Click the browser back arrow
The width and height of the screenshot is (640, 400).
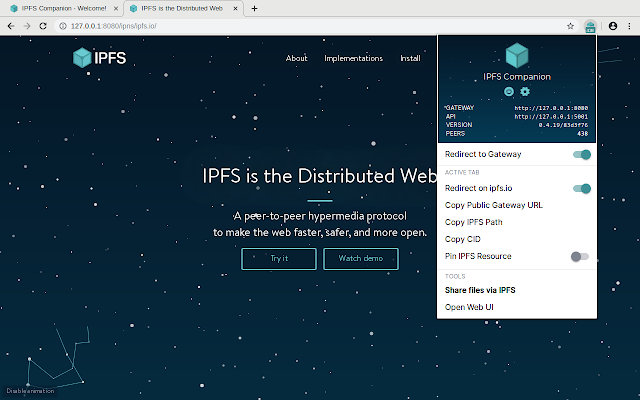11,26
